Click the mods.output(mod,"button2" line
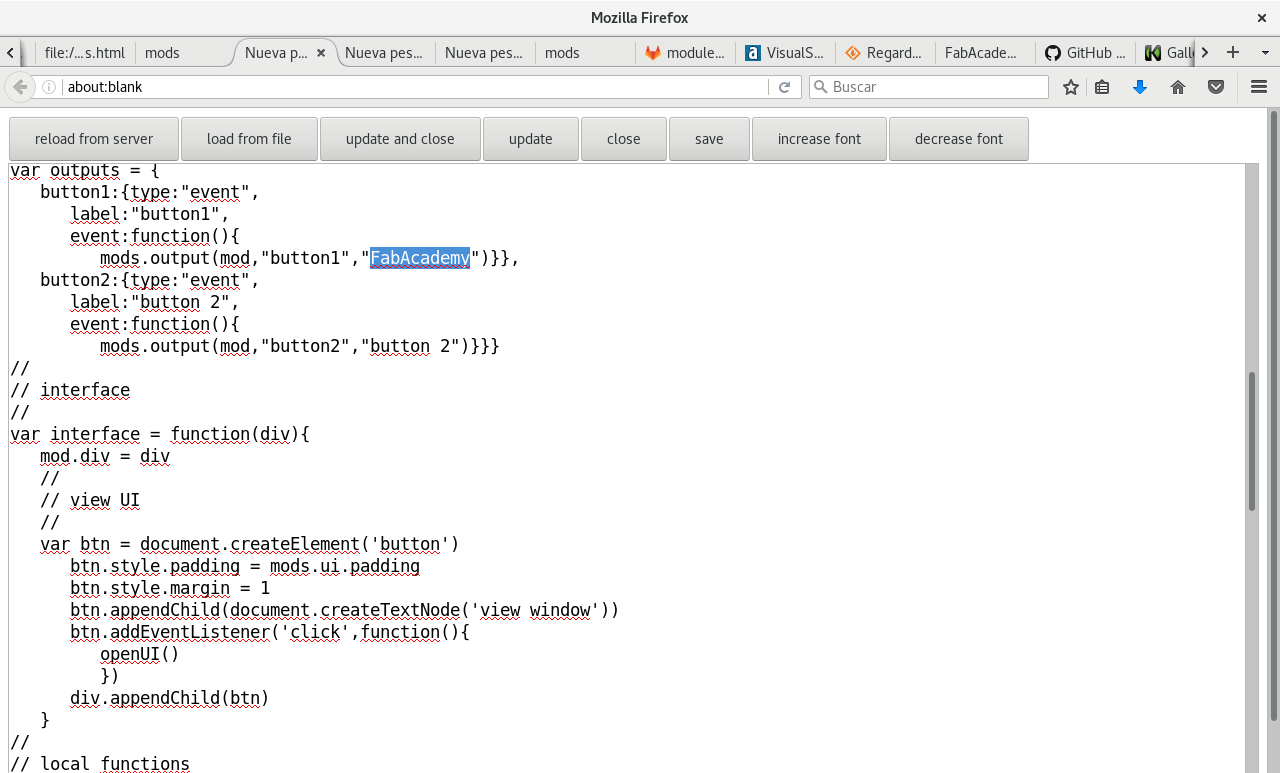 (x=300, y=346)
